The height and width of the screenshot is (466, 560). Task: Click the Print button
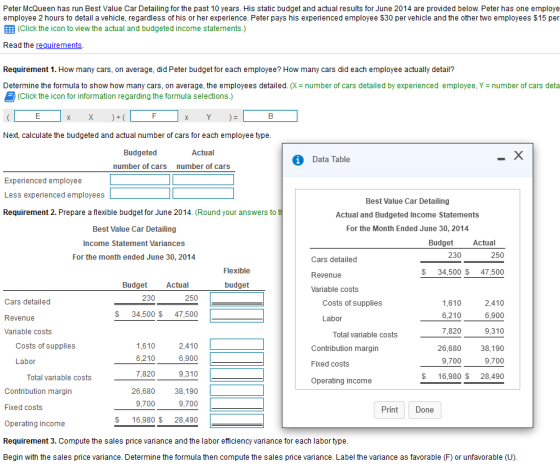point(389,410)
